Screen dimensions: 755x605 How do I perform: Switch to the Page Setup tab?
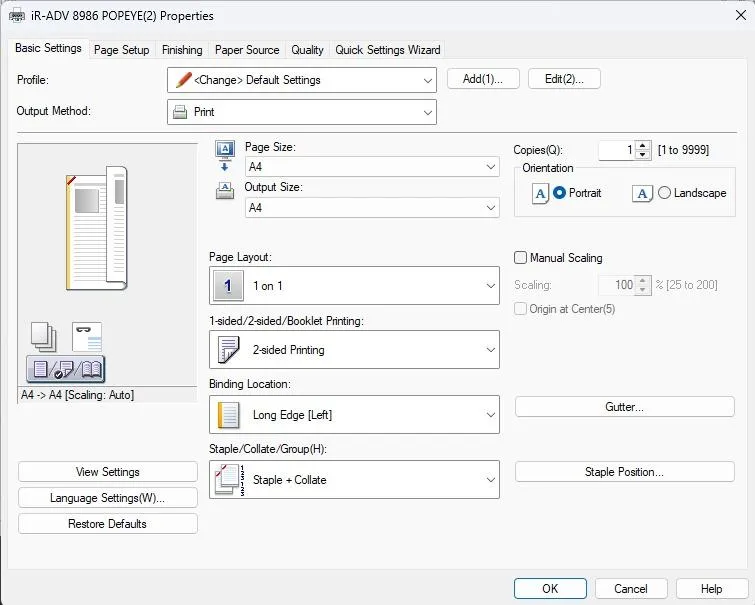tap(121, 50)
